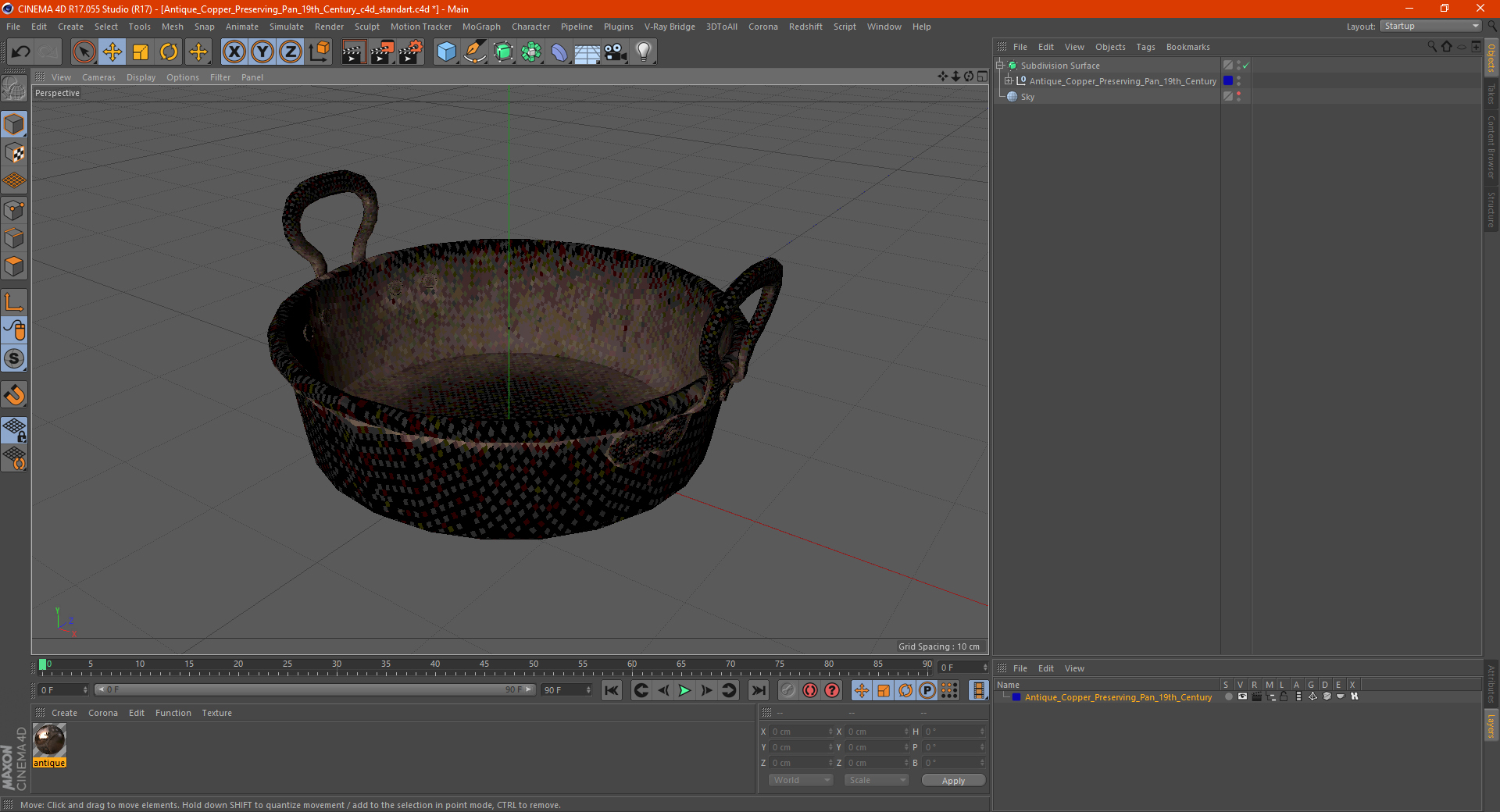Add a Light object icon
The height and width of the screenshot is (812, 1500).
coord(643,52)
